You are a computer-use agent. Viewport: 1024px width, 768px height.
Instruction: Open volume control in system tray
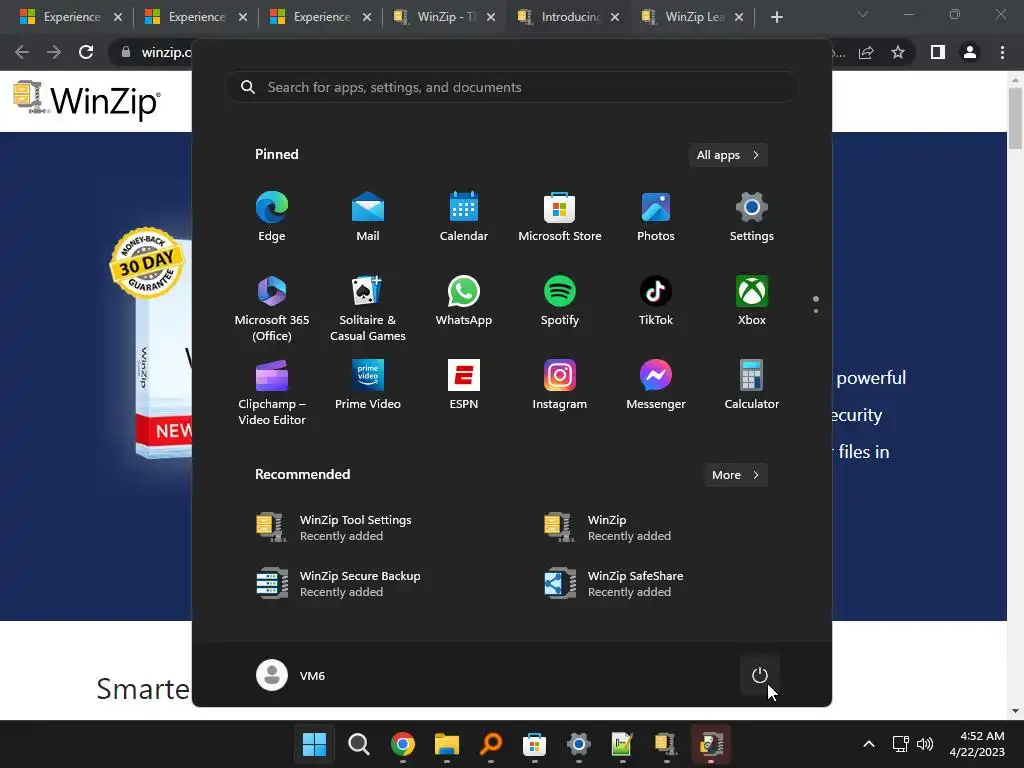tap(925, 744)
